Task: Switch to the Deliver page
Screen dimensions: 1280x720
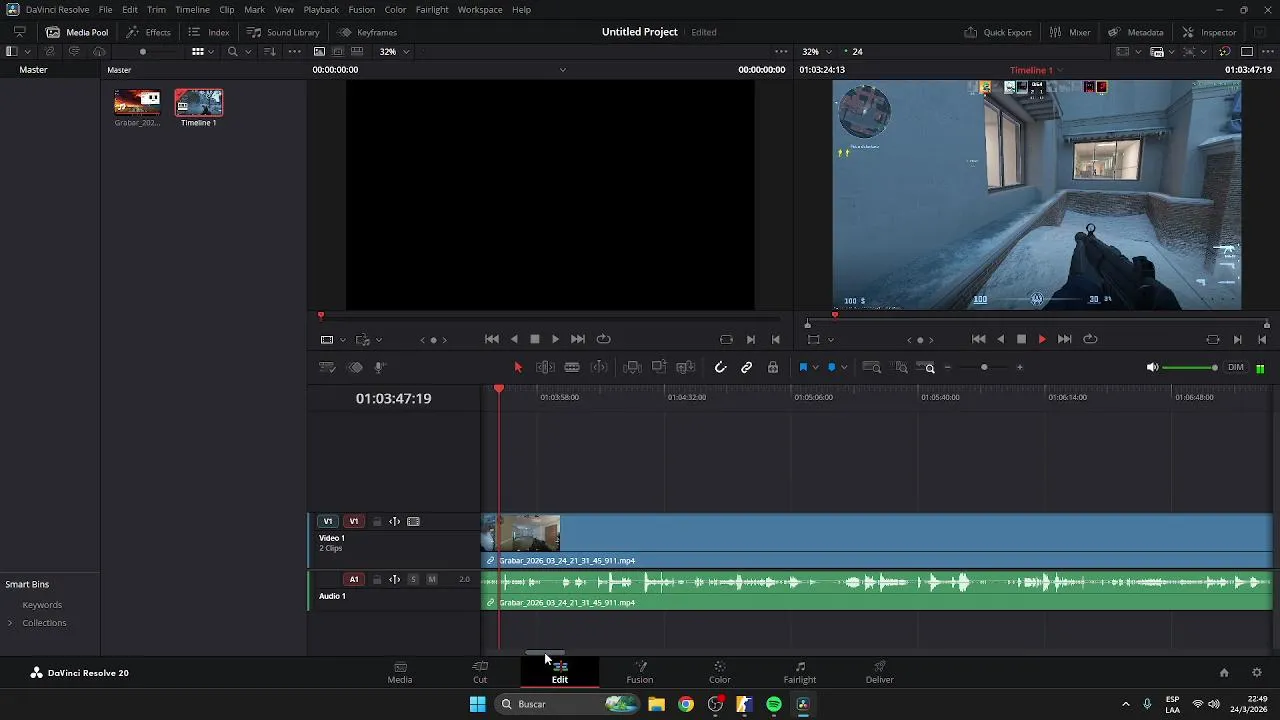Action: pos(880,672)
